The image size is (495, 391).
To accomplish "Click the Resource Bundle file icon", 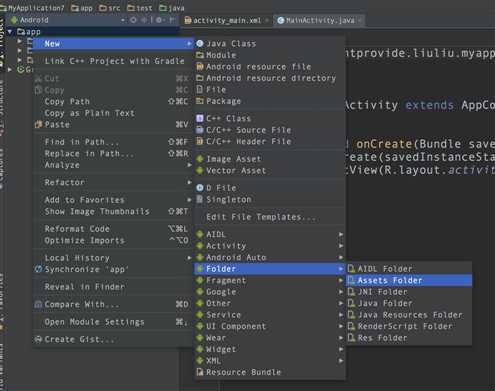I will 200,372.
